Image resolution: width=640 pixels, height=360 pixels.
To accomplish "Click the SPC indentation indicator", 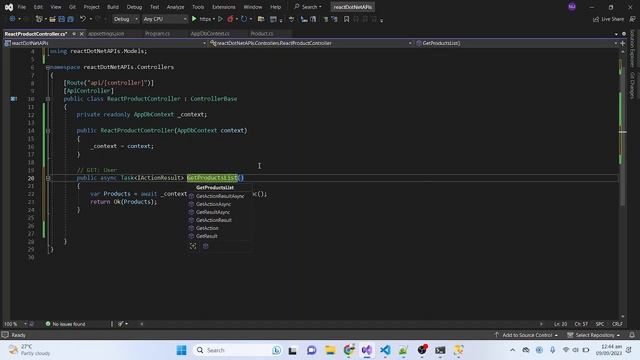I will pos(600,324).
